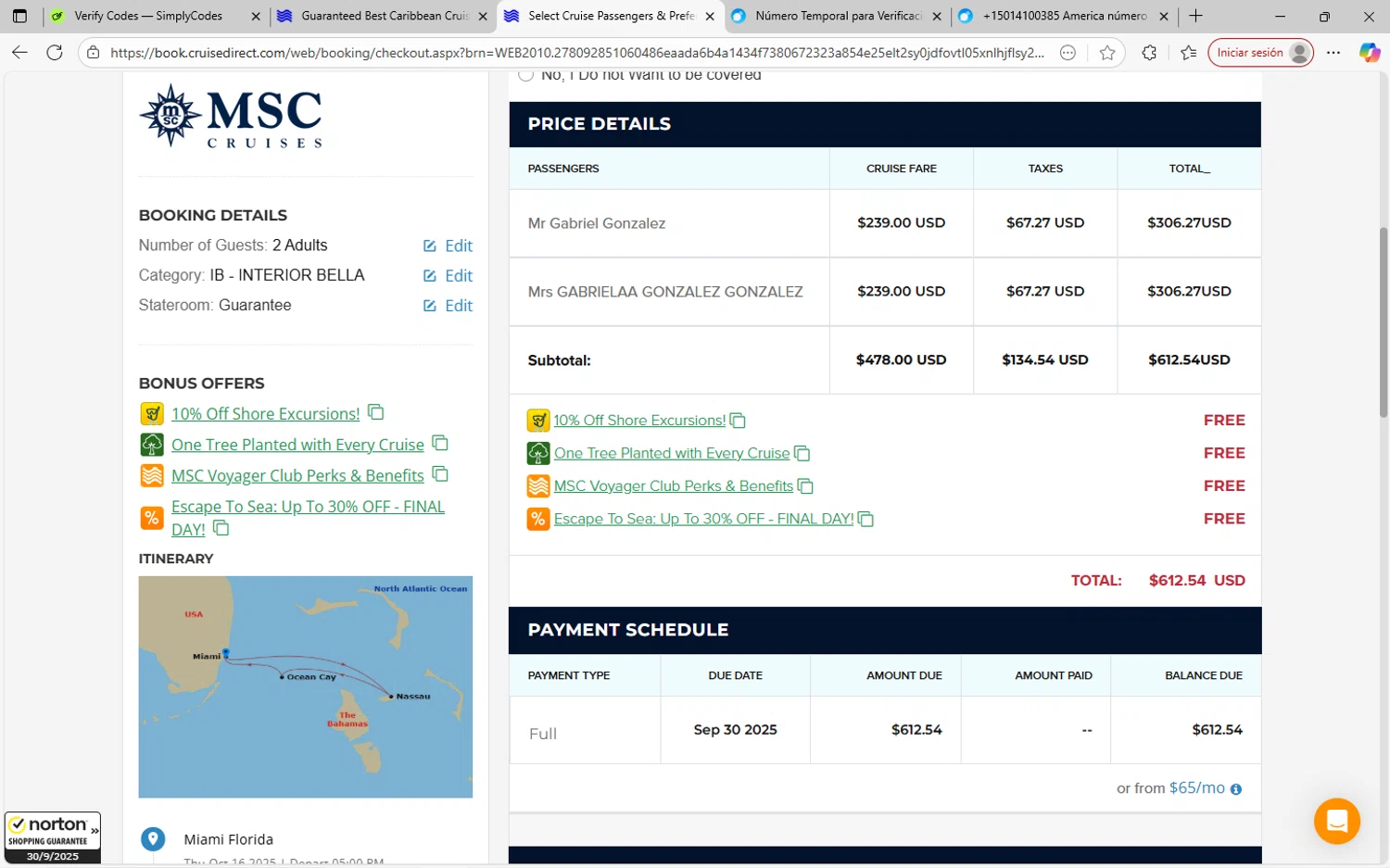
Task: Edit Category IB Interior Bella
Action: pyautogui.click(x=448, y=275)
